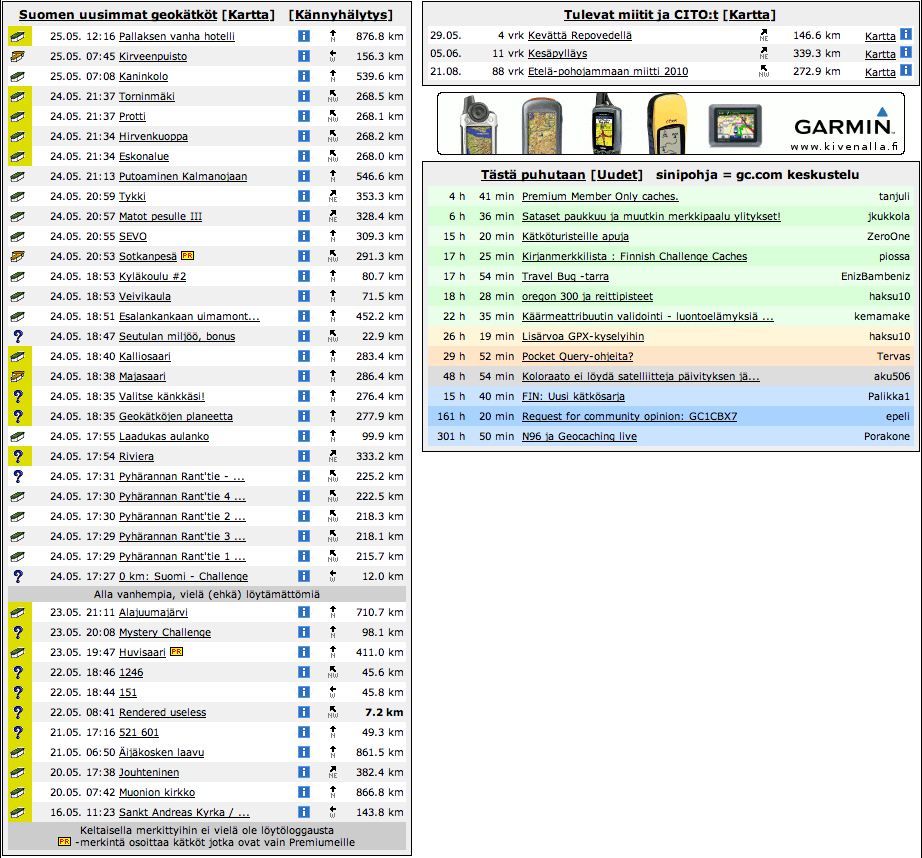Viewport: 922px width, 858px height.
Task: Open Premium Member Only caches thread
Action: click(600, 196)
